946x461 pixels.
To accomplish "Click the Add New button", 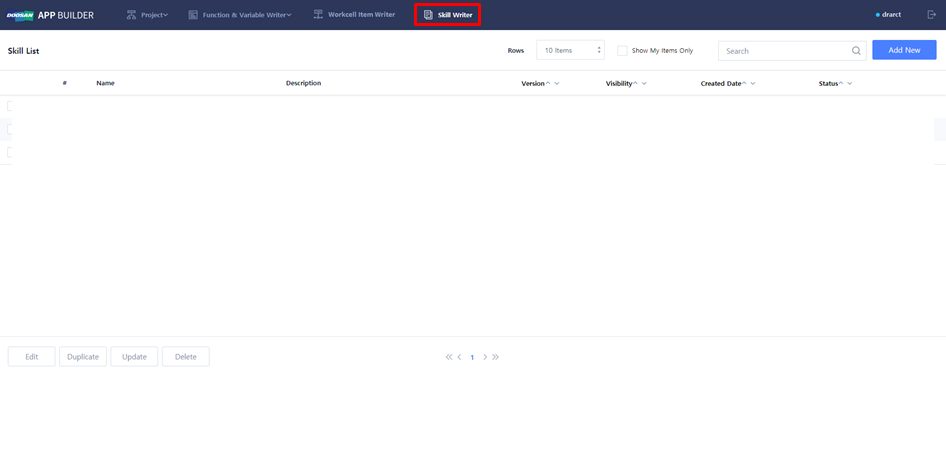I will point(904,50).
